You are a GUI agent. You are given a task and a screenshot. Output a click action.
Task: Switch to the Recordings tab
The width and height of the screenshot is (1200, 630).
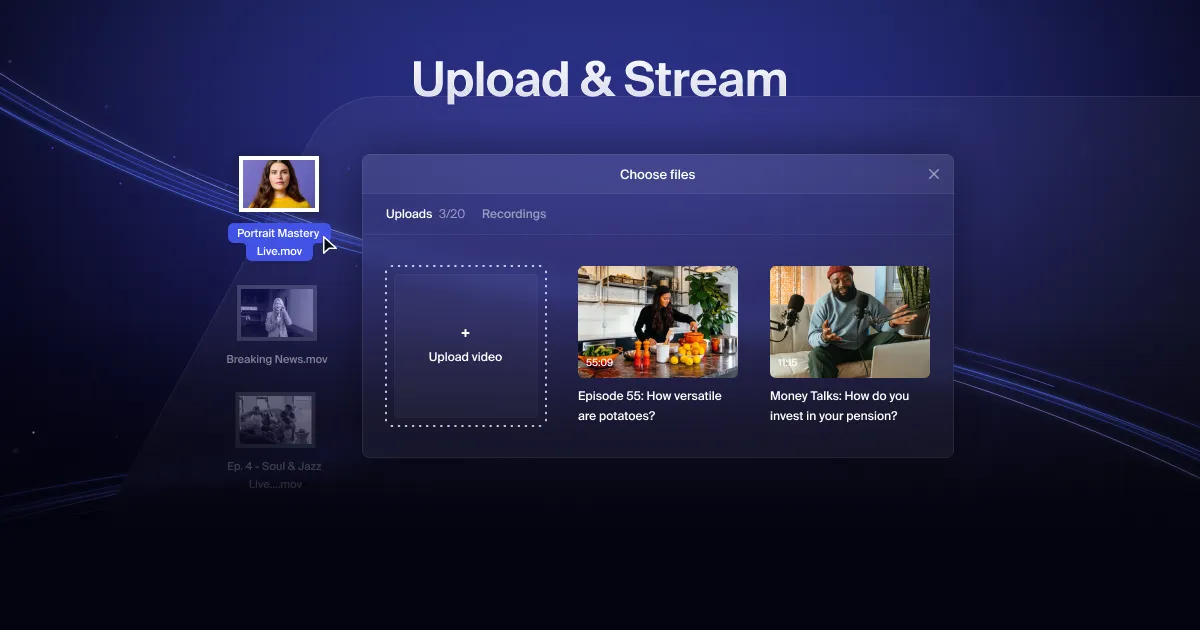pos(514,214)
